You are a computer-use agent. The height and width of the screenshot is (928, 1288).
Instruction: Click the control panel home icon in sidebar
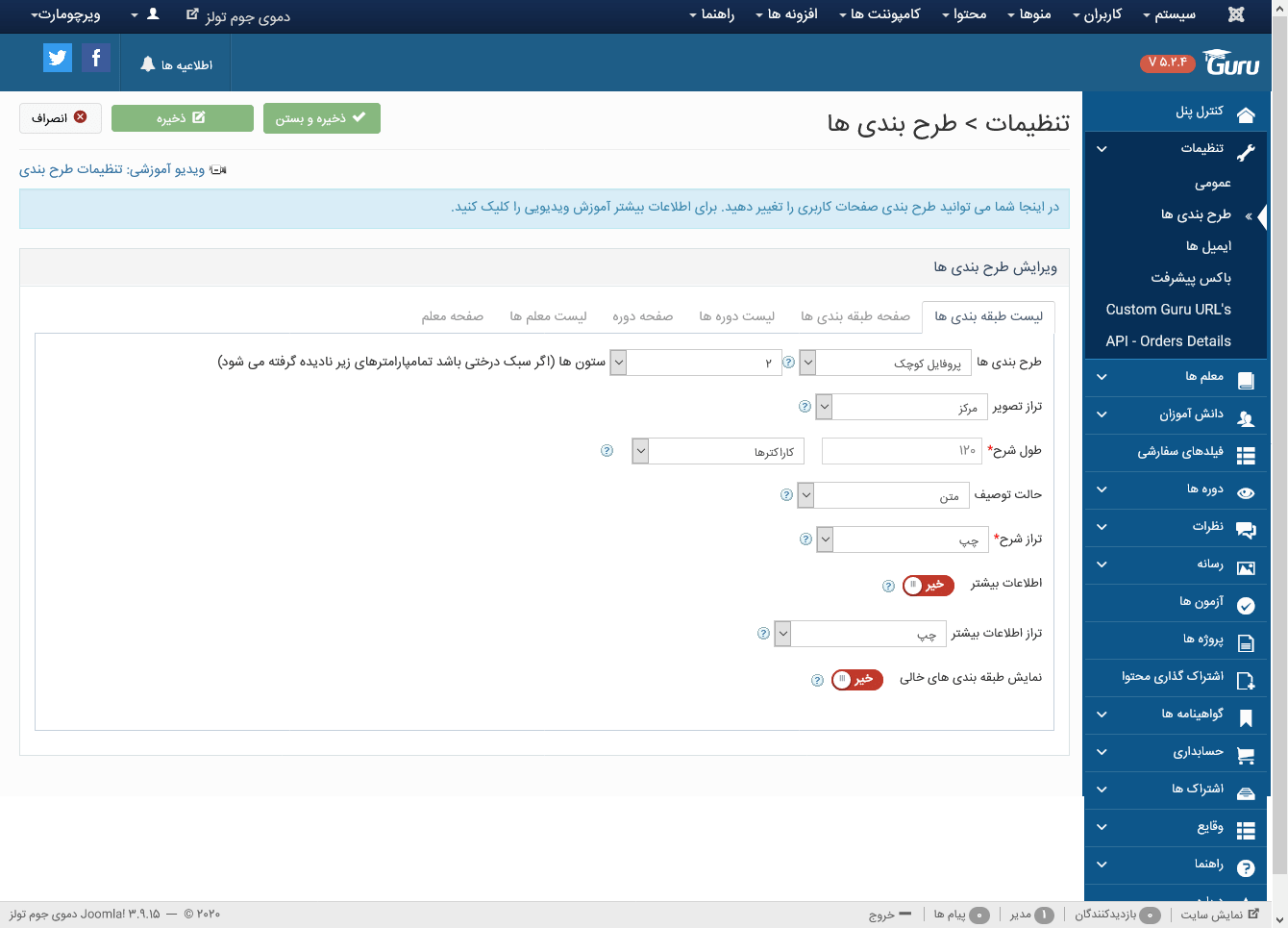click(x=1246, y=115)
